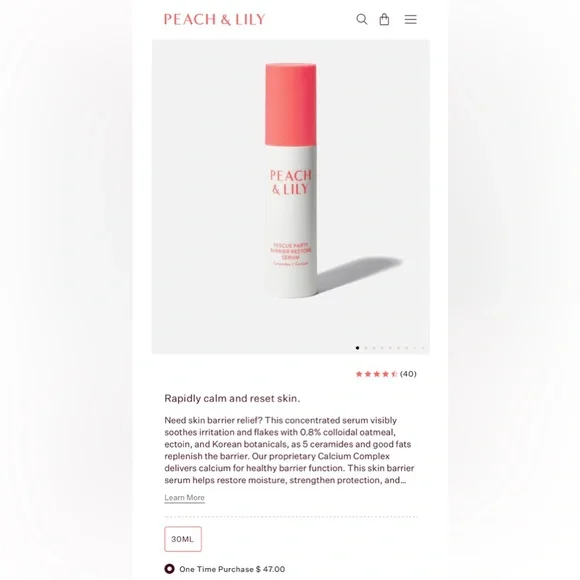Viewport: 580px width, 580px height.
Task: Click the first red rating star
Action: (x=359, y=374)
